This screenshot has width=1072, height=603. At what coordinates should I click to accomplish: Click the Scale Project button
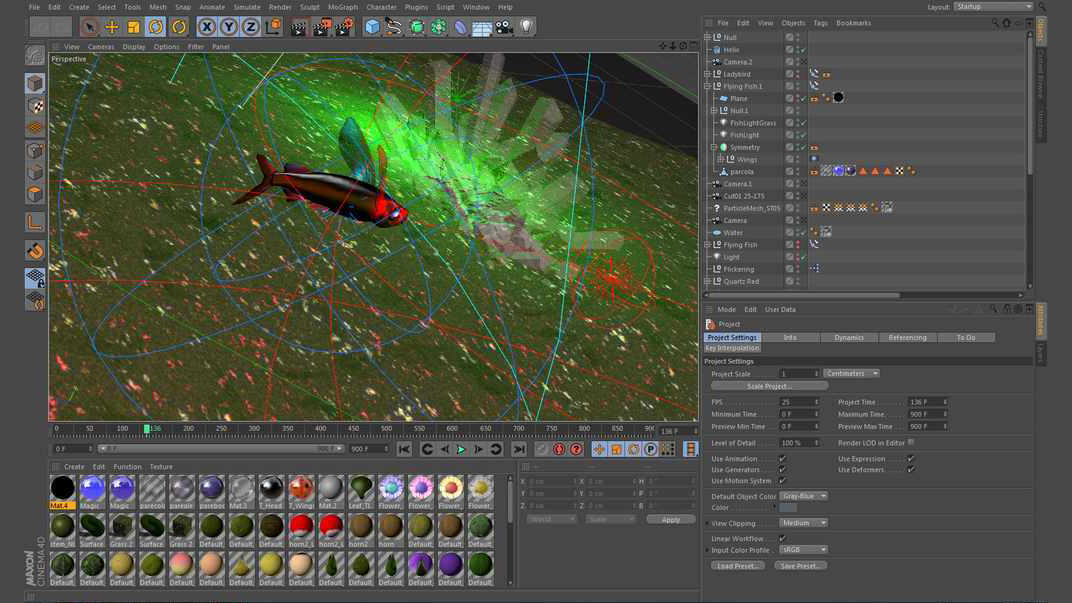click(769, 386)
